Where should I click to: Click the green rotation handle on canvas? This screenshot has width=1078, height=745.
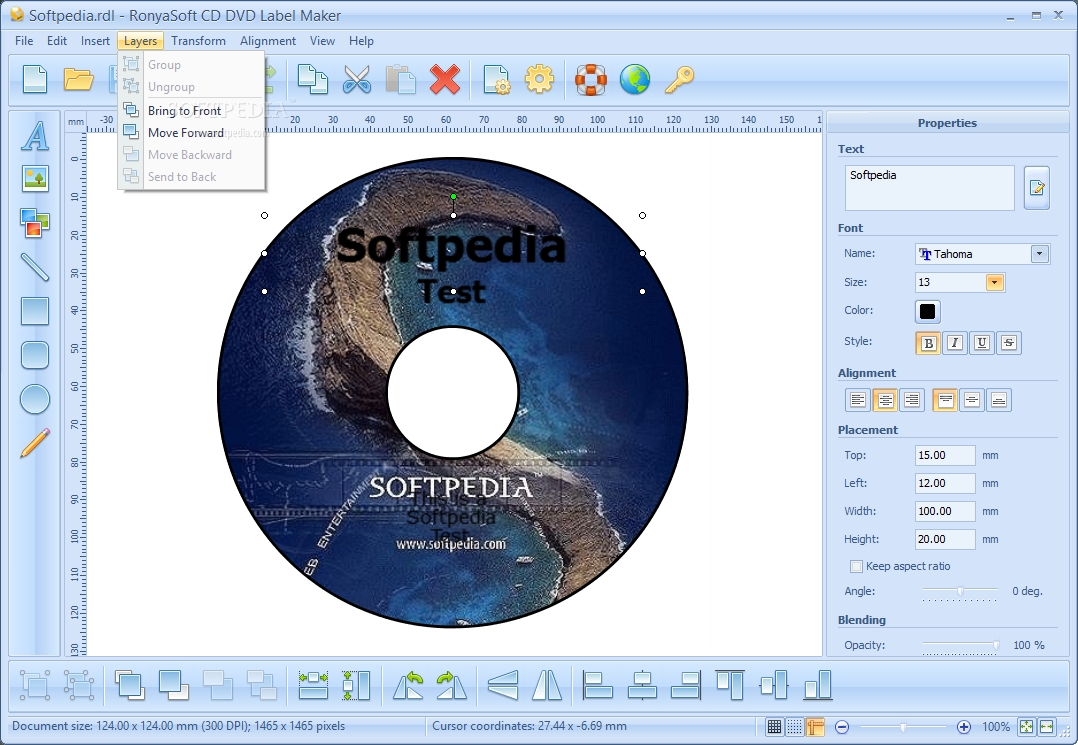[453, 197]
